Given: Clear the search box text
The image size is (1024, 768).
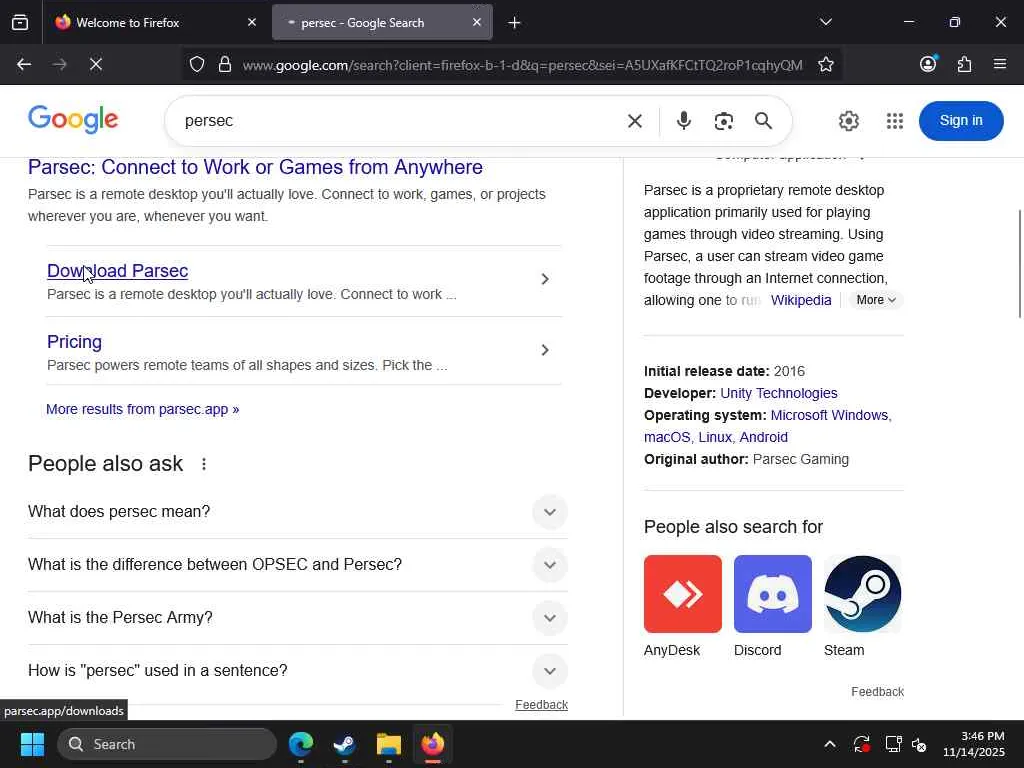Looking at the screenshot, I should tap(635, 121).
